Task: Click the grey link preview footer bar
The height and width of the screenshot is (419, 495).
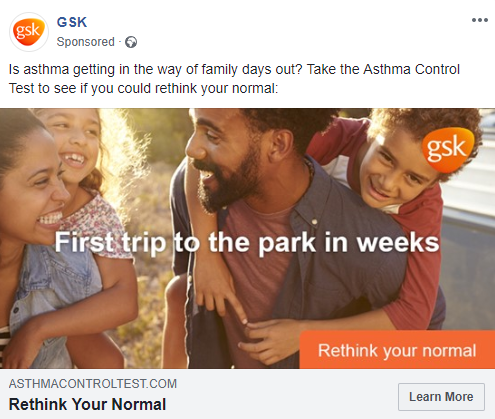Action: pos(247,394)
